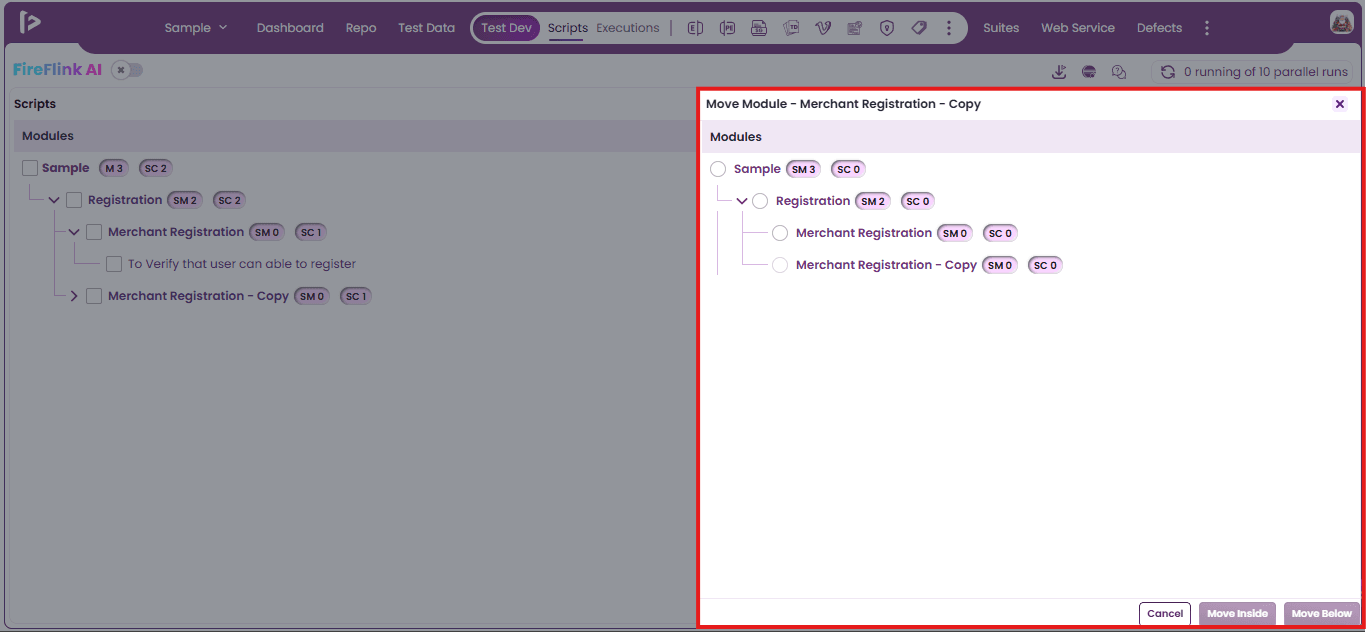1366x632 pixels.
Task: Click the 'SC 2' badge beside Registration in Scripts
Action: tap(229, 200)
